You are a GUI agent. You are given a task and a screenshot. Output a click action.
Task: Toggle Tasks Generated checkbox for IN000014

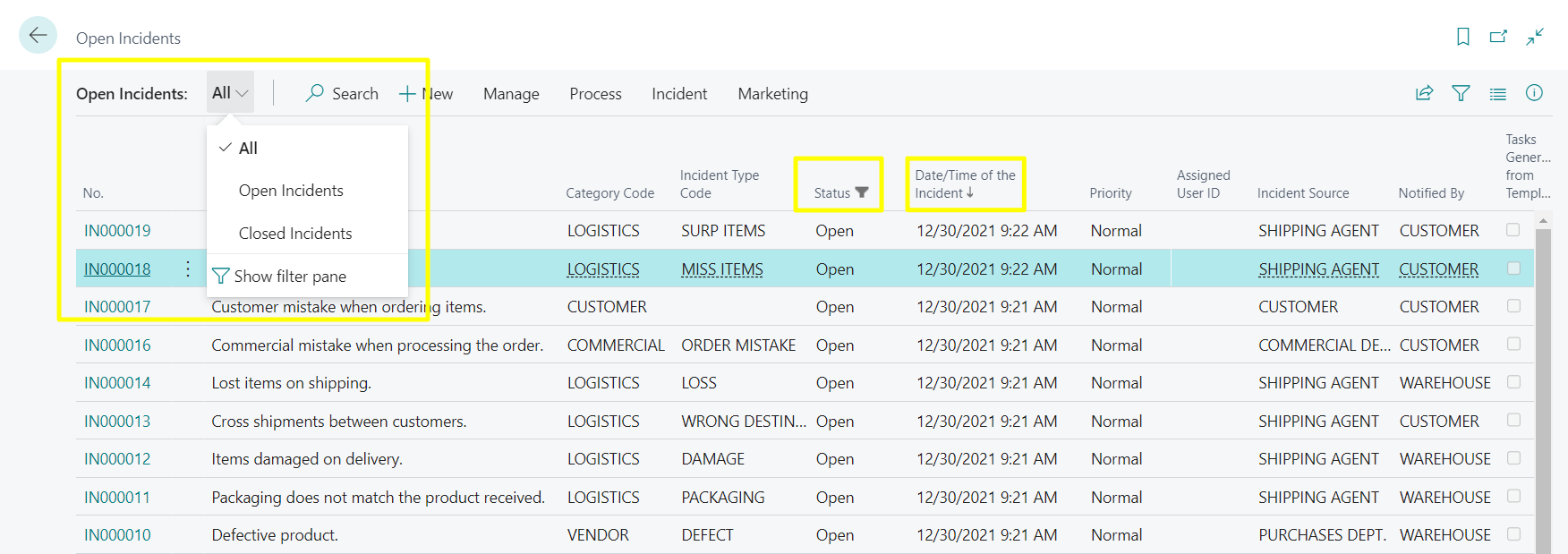coord(1513,382)
